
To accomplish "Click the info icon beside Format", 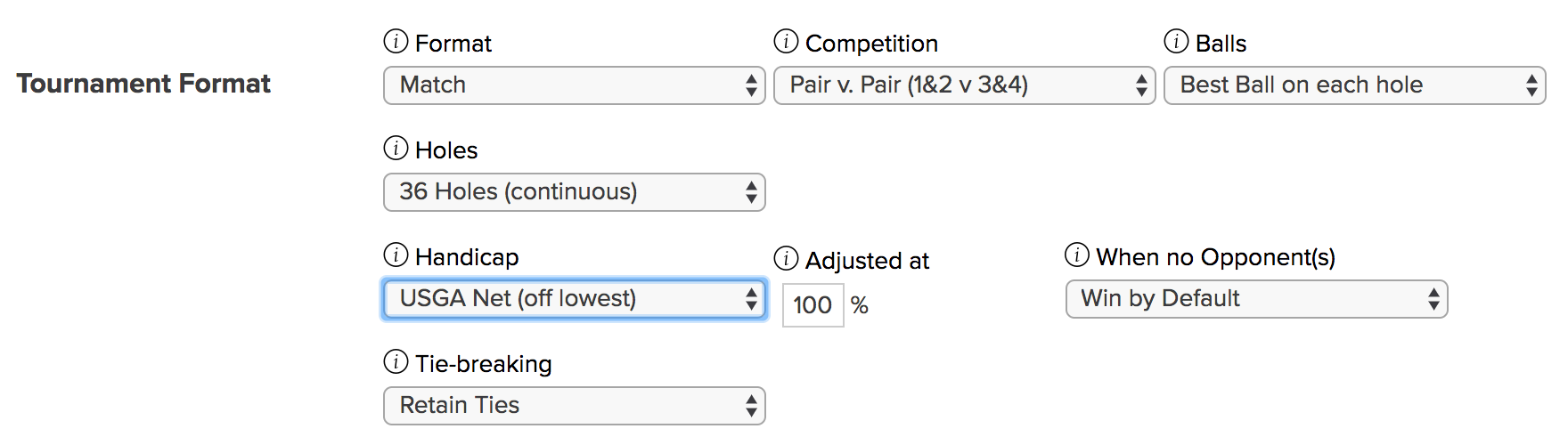I will 396,41.
